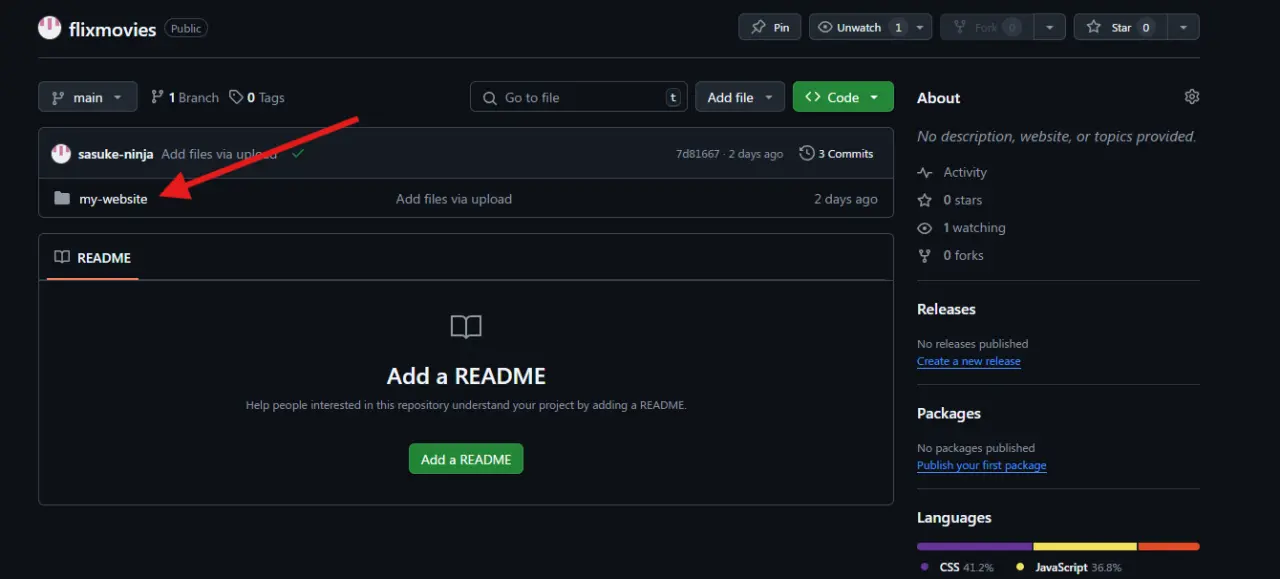This screenshot has width=1280, height=579.
Task: Click the green Add a README button
Action: [466, 459]
